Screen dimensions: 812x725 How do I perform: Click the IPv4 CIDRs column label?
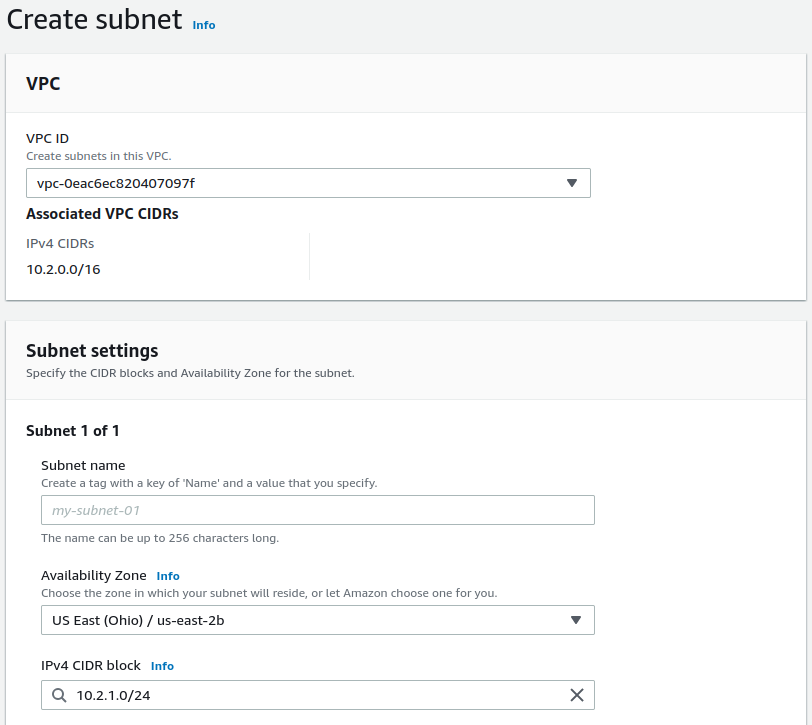60,243
